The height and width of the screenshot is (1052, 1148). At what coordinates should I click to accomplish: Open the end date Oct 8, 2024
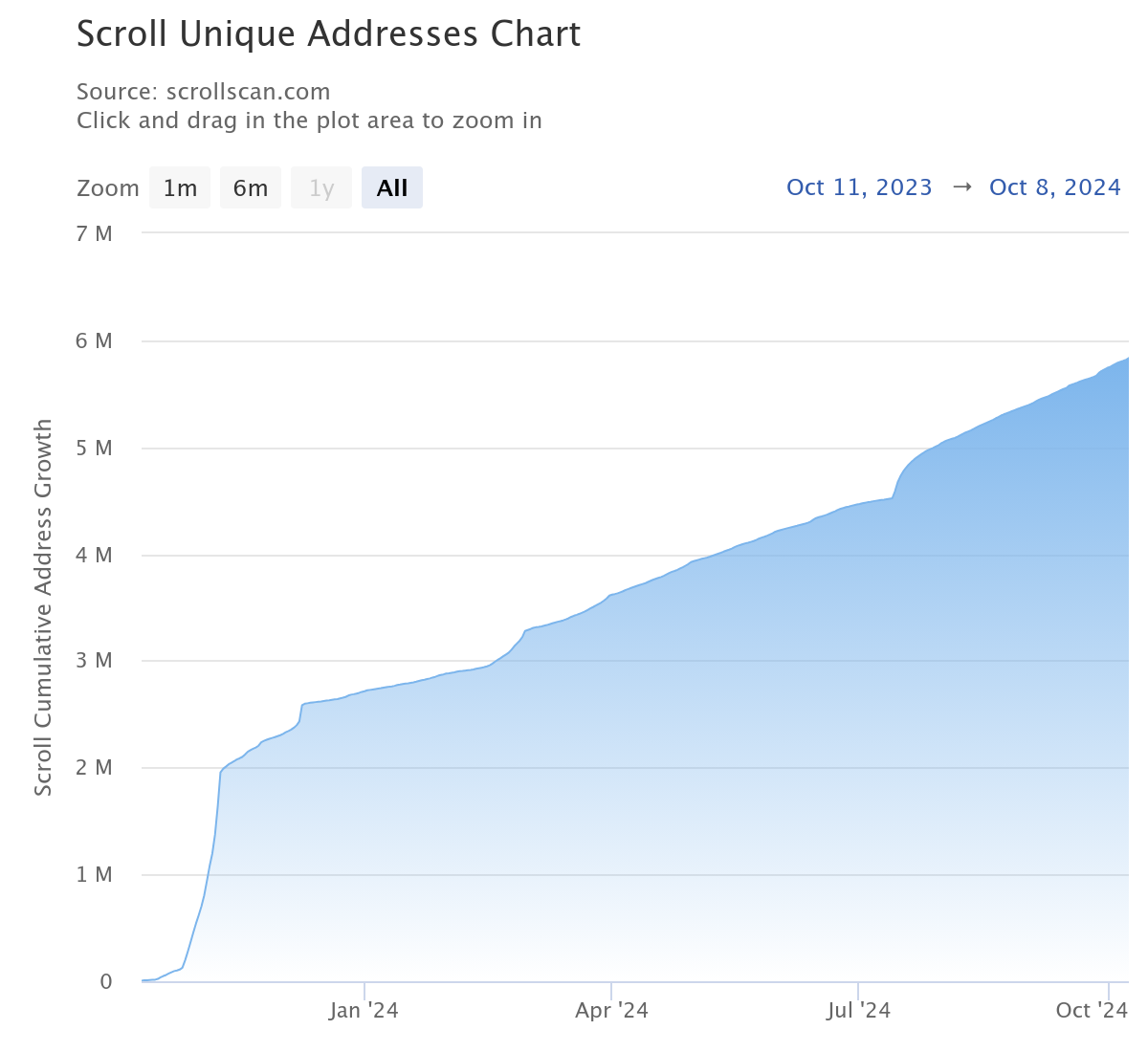click(x=1055, y=187)
